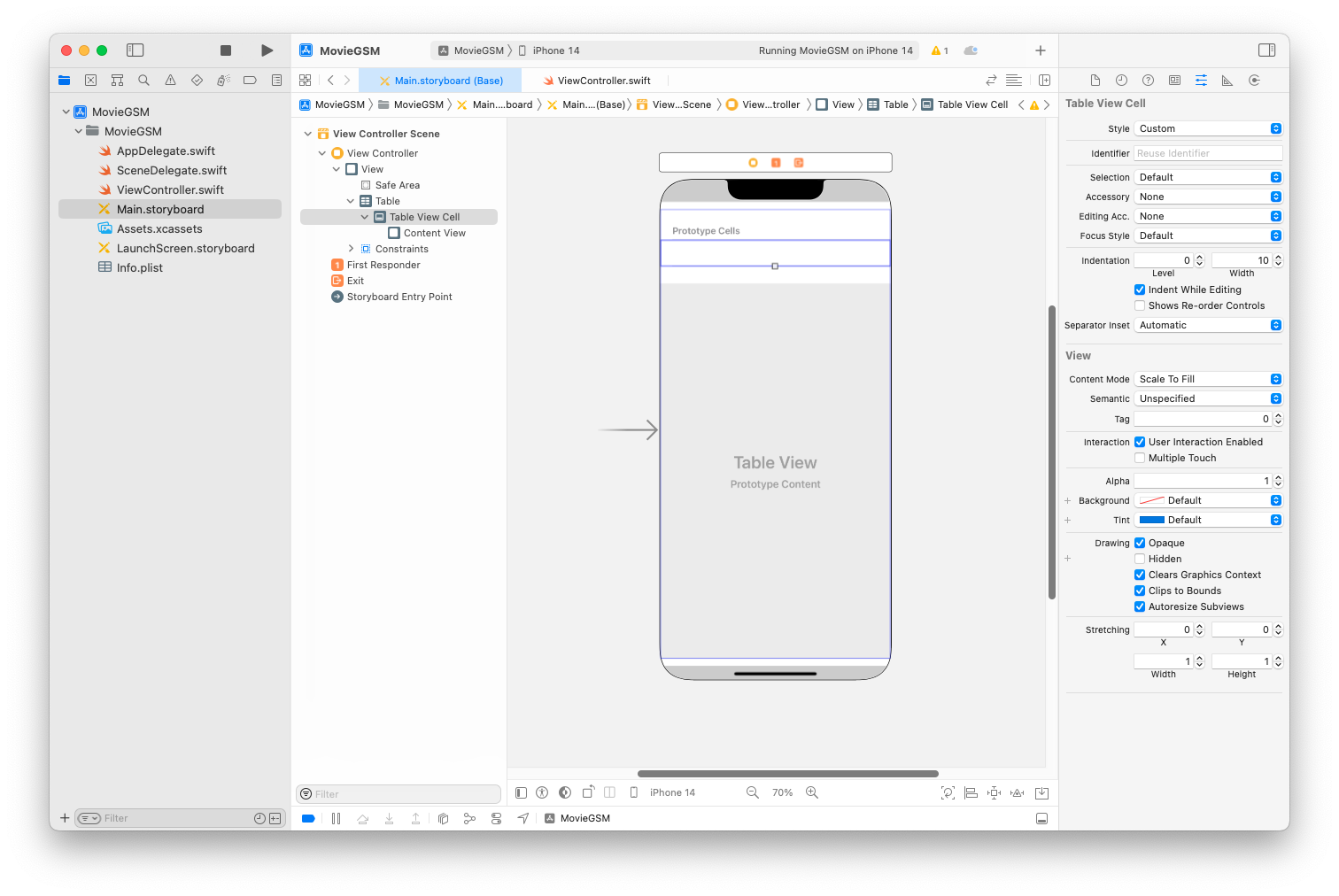Open the Content Mode dropdown
Viewport: 1339px width, 896px height.
[x=1208, y=379]
